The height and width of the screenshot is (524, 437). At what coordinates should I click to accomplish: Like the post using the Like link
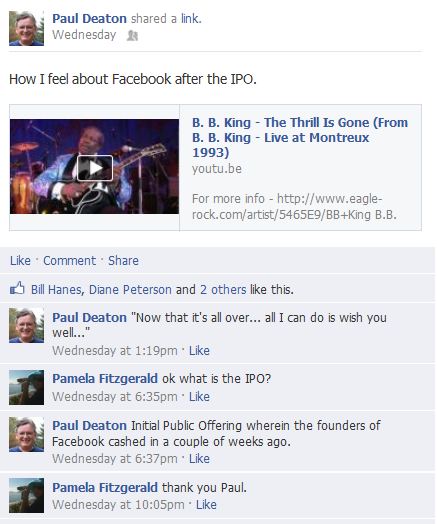(x=20, y=261)
